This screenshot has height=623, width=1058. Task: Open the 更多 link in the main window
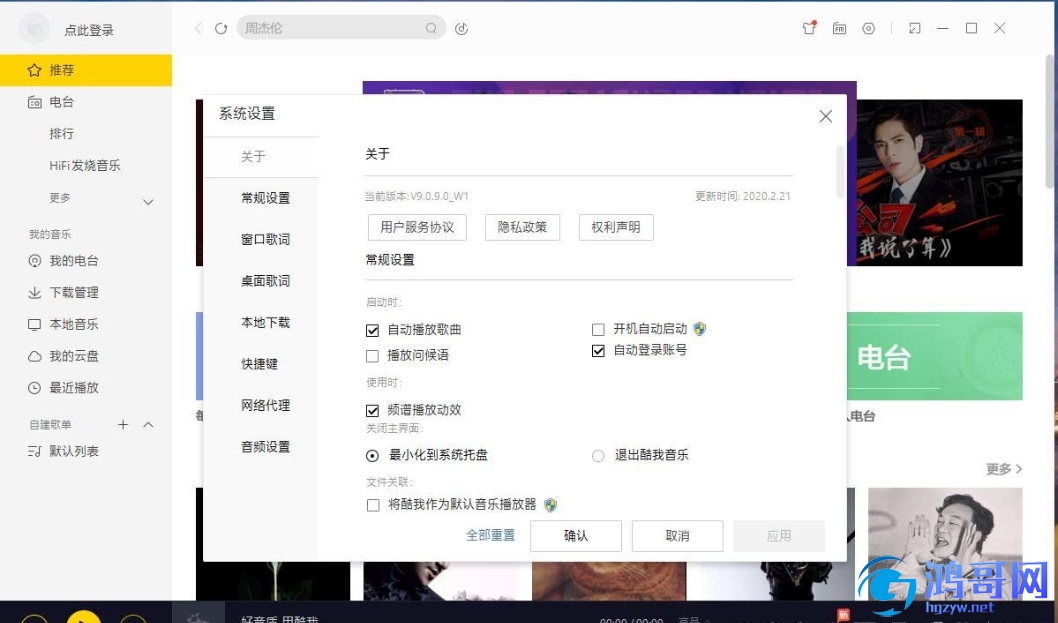pyautogui.click(x=1004, y=468)
